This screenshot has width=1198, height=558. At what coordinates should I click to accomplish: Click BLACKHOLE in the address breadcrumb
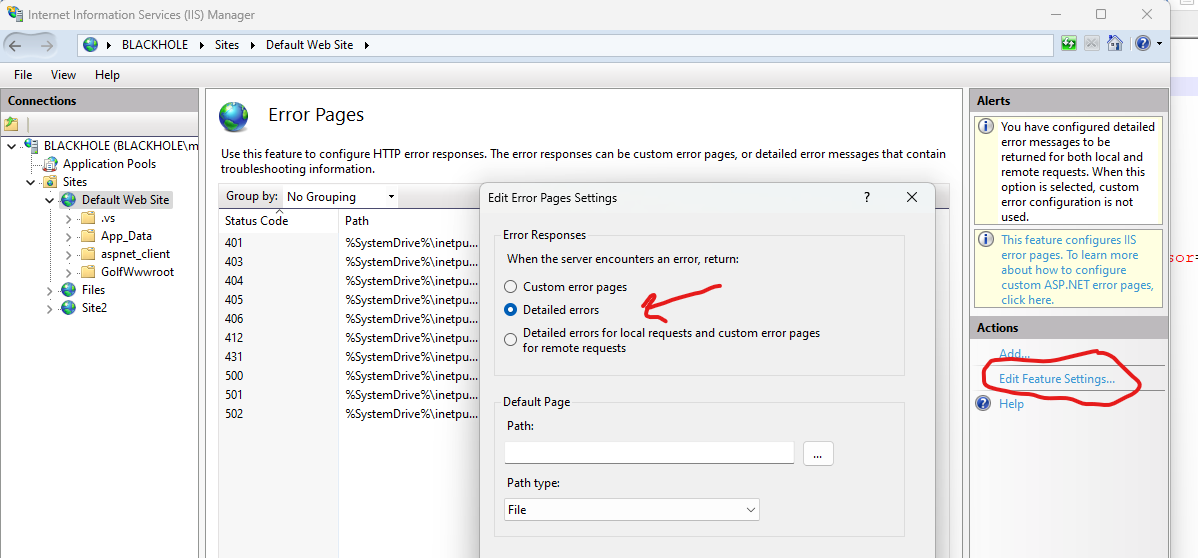pyautogui.click(x=155, y=45)
